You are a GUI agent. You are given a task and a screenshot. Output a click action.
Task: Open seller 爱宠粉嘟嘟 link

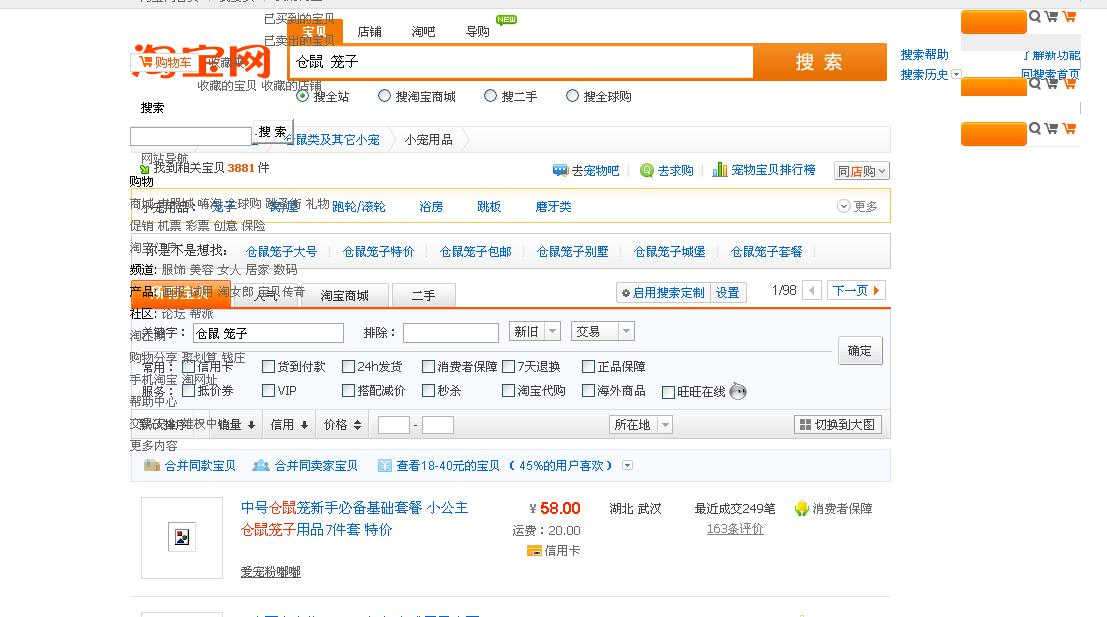pos(270,571)
